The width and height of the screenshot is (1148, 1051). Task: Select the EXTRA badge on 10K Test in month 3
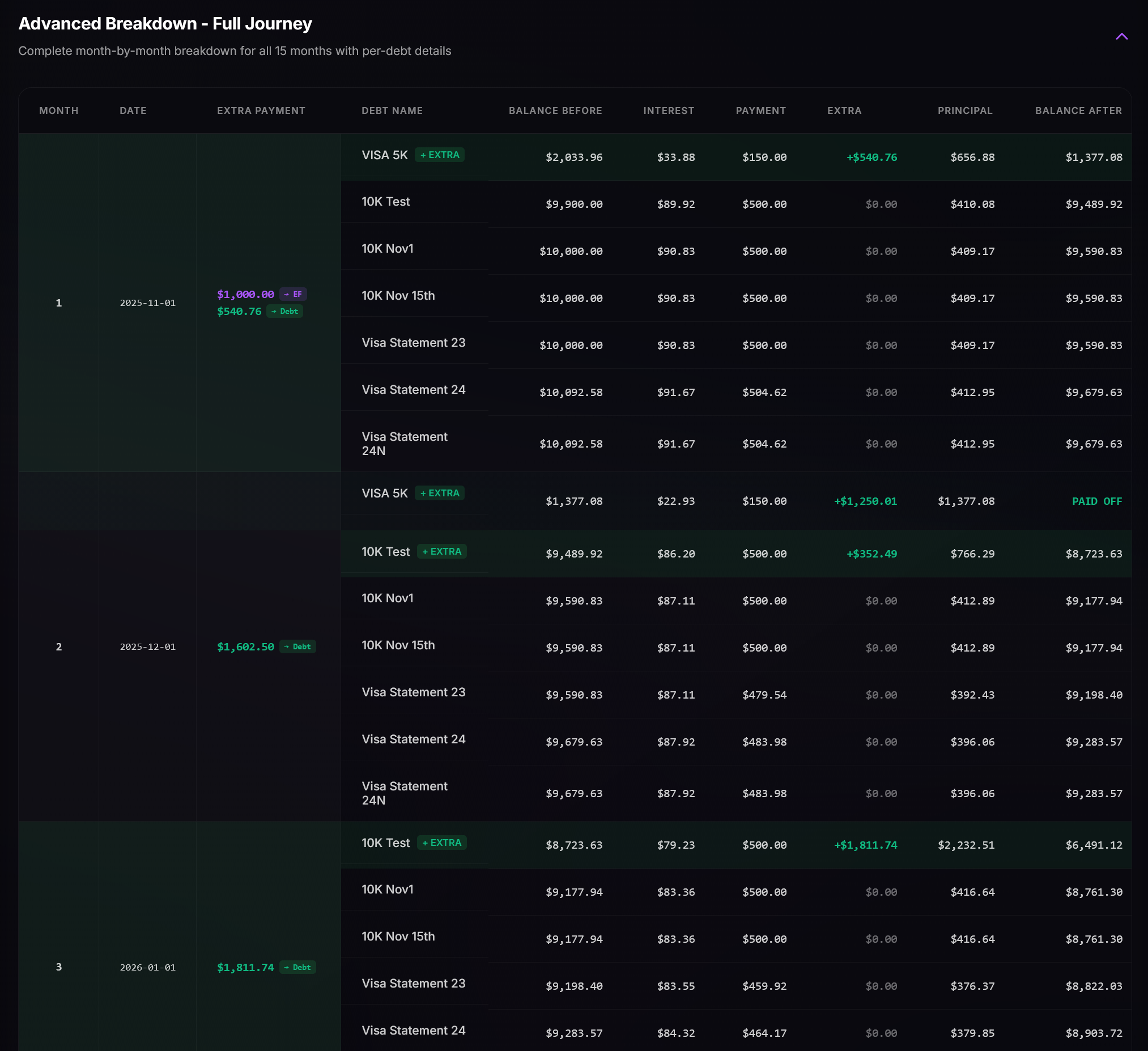pyautogui.click(x=443, y=842)
